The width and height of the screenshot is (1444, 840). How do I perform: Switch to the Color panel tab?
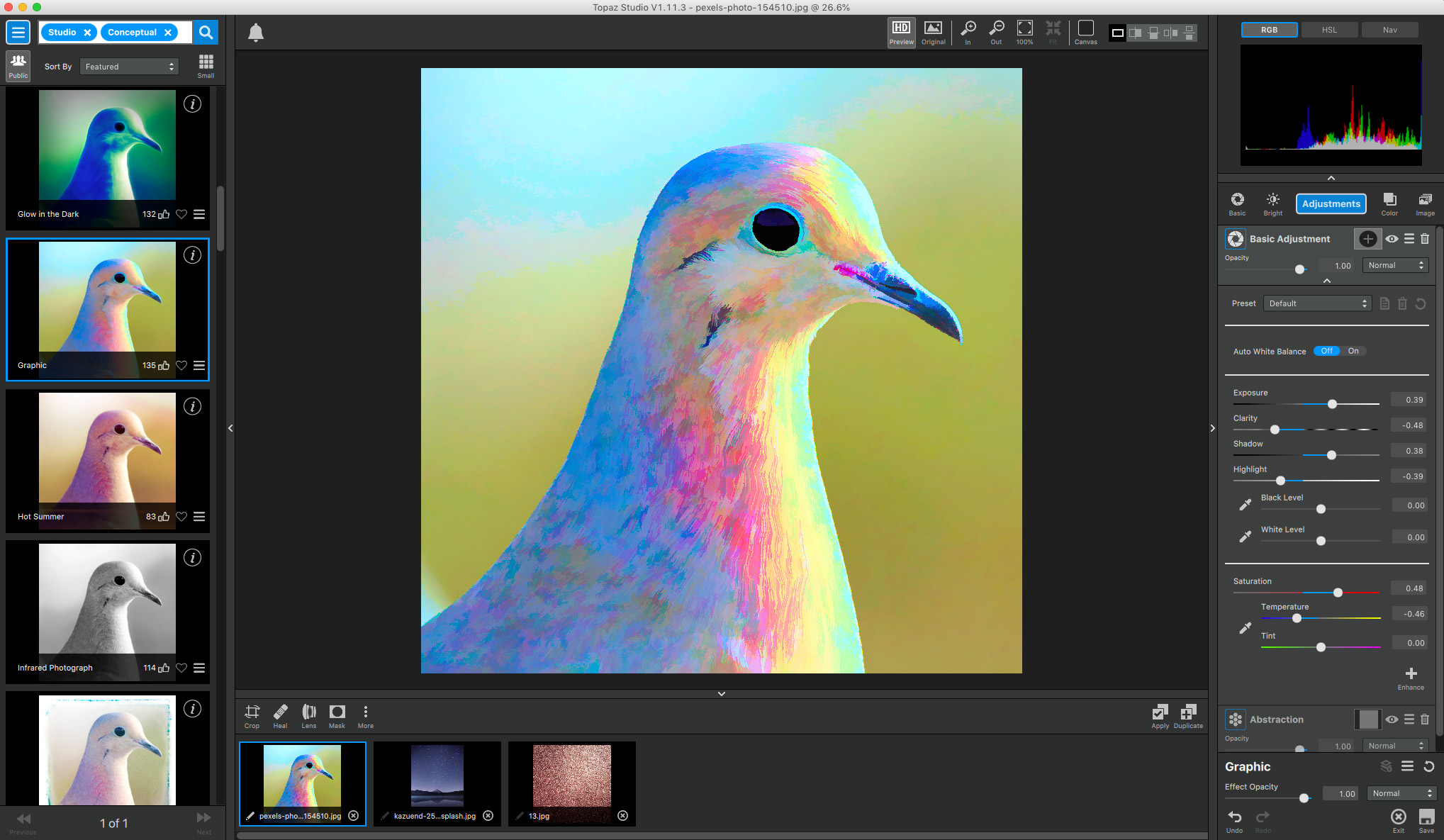pyautogui.click(x=1390, y=203)
